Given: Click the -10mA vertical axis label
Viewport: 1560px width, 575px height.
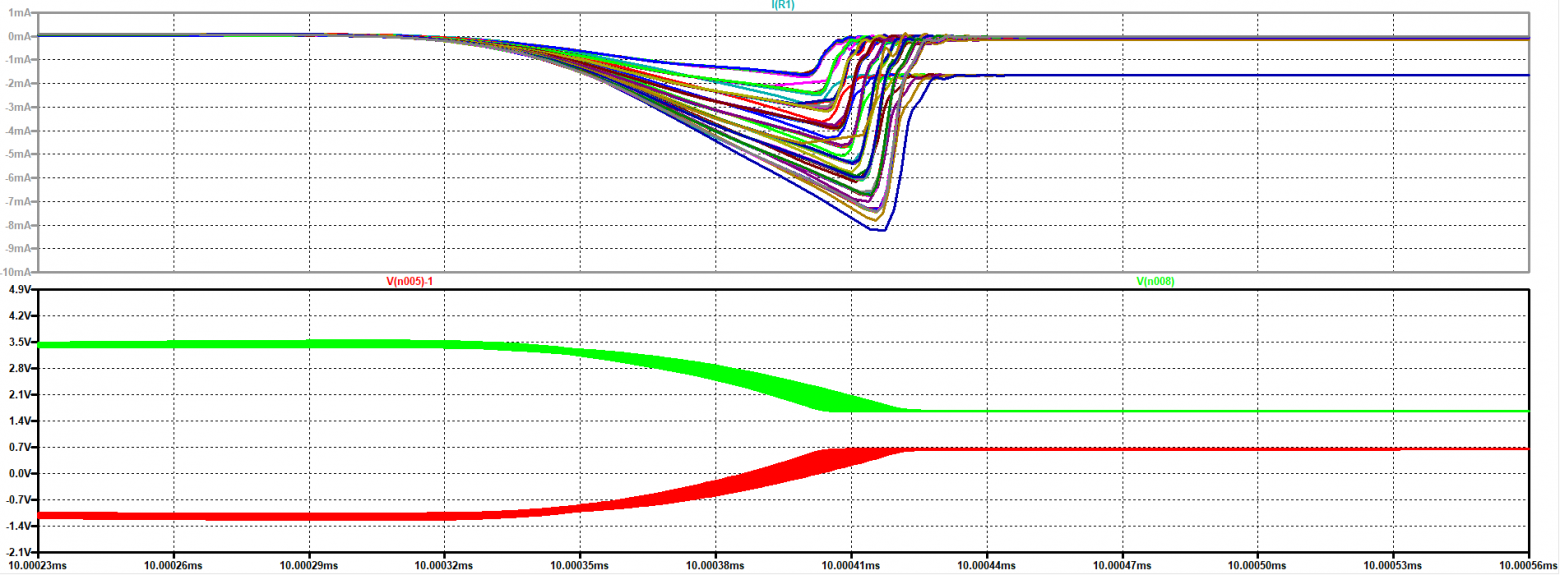Looking at the screenshot, I should 17,272.
